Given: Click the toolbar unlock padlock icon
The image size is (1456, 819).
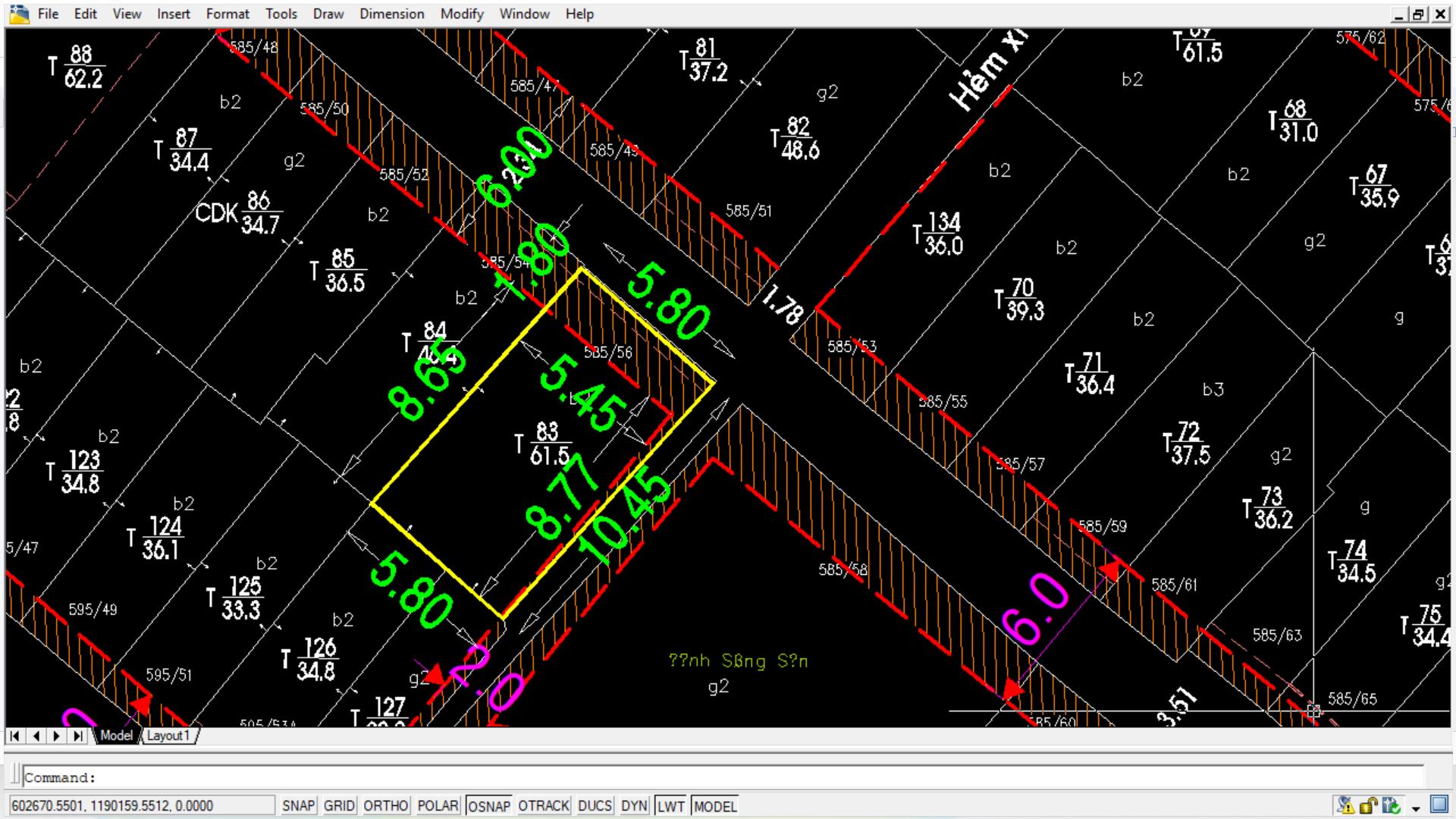Looking at the screenshot, I should 1369,805.
